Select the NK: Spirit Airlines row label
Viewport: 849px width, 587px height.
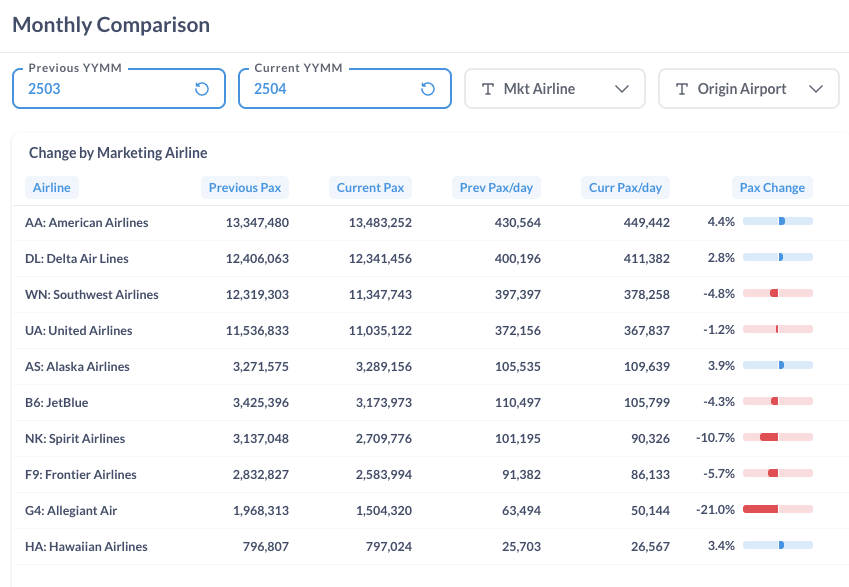[75, 439]
